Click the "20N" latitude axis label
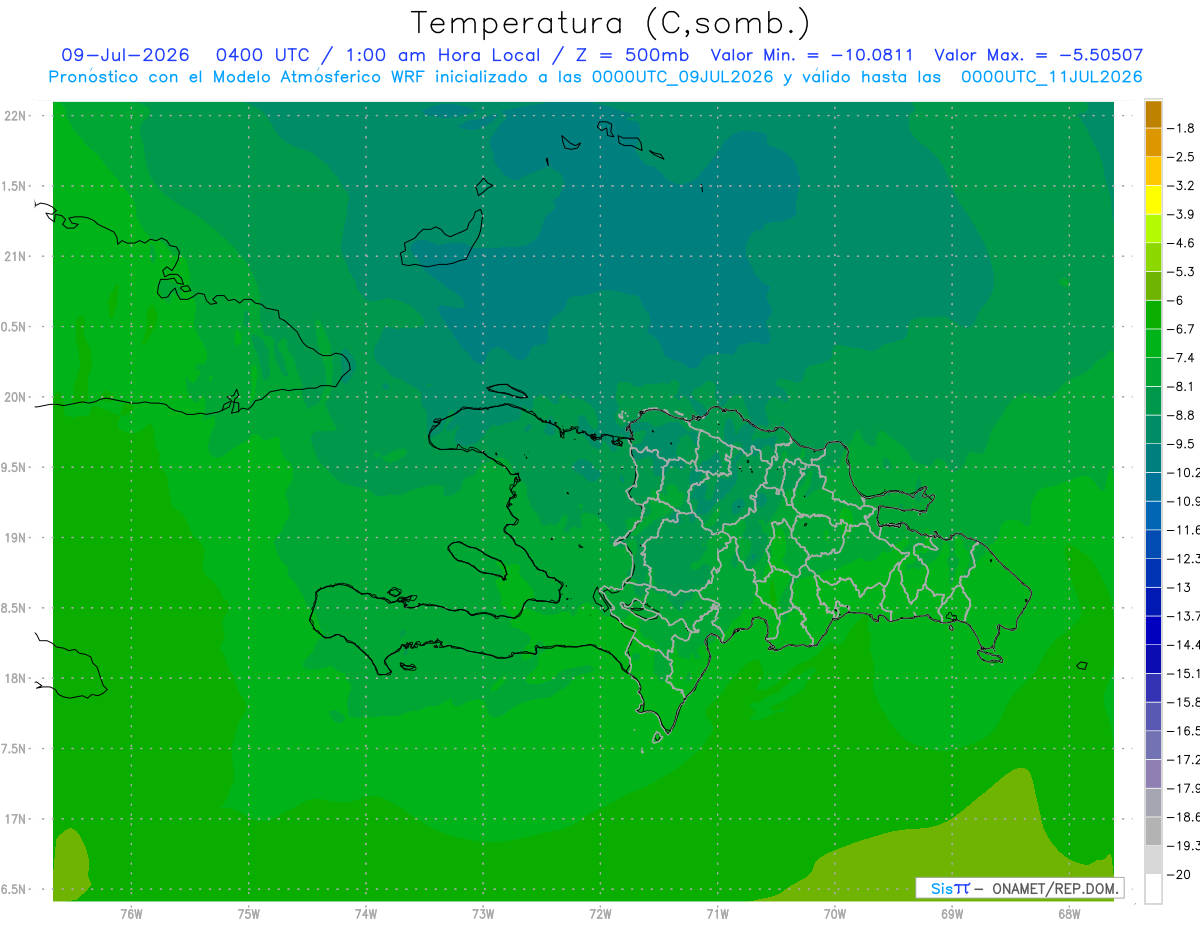1200x927 pixels. [16, 397]
